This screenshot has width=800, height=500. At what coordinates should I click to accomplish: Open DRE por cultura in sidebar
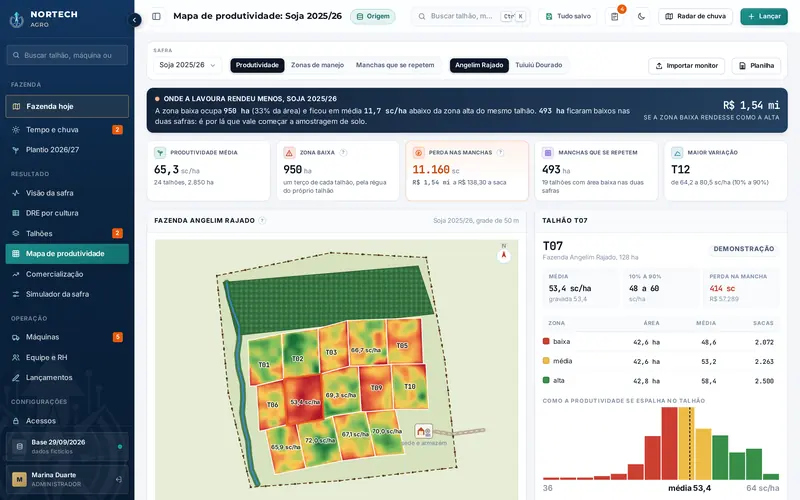[x=67, y=213]
